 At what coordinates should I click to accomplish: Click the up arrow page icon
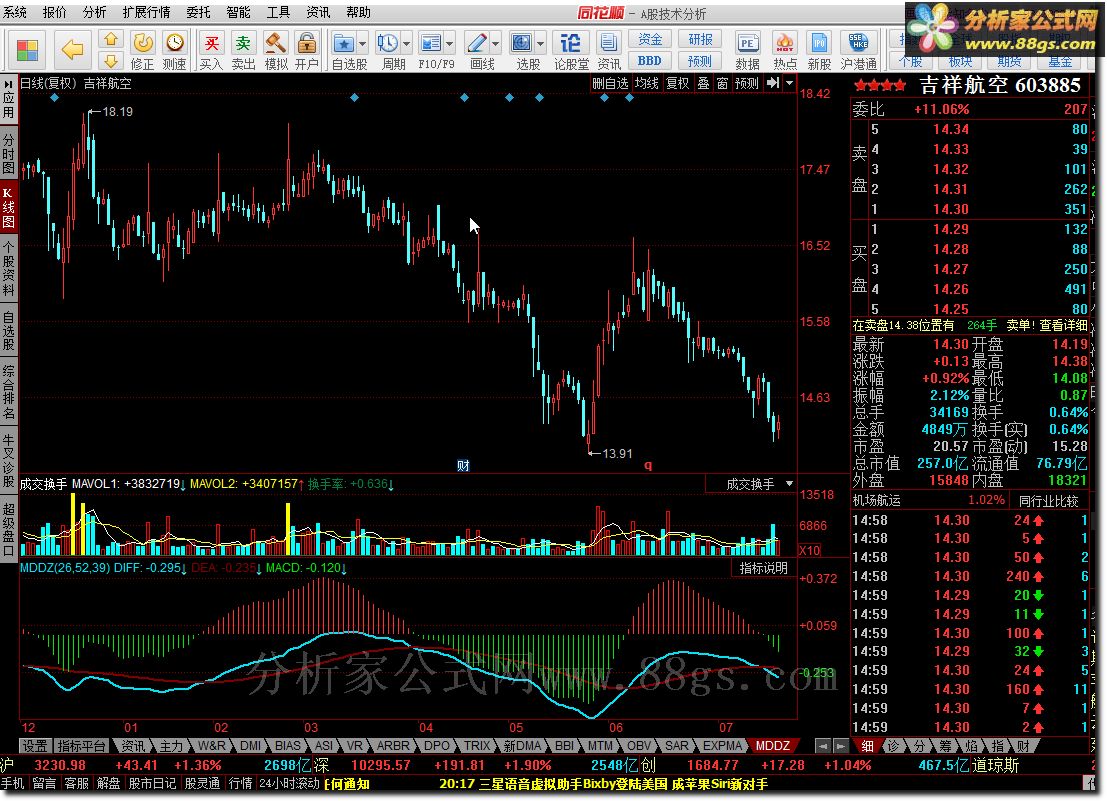[x=111, y=40]
